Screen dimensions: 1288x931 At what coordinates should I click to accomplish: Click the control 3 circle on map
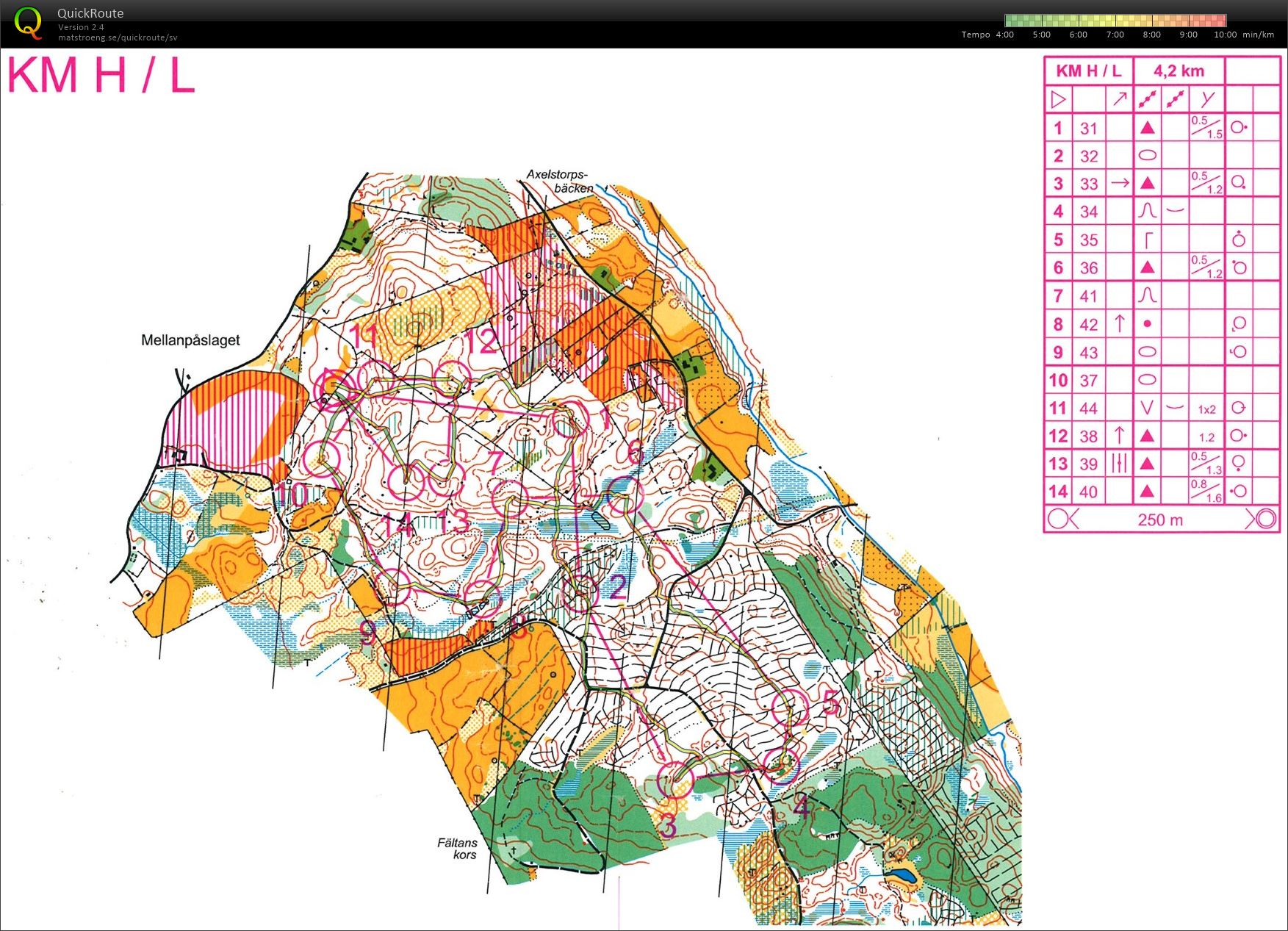click(675, 780)
